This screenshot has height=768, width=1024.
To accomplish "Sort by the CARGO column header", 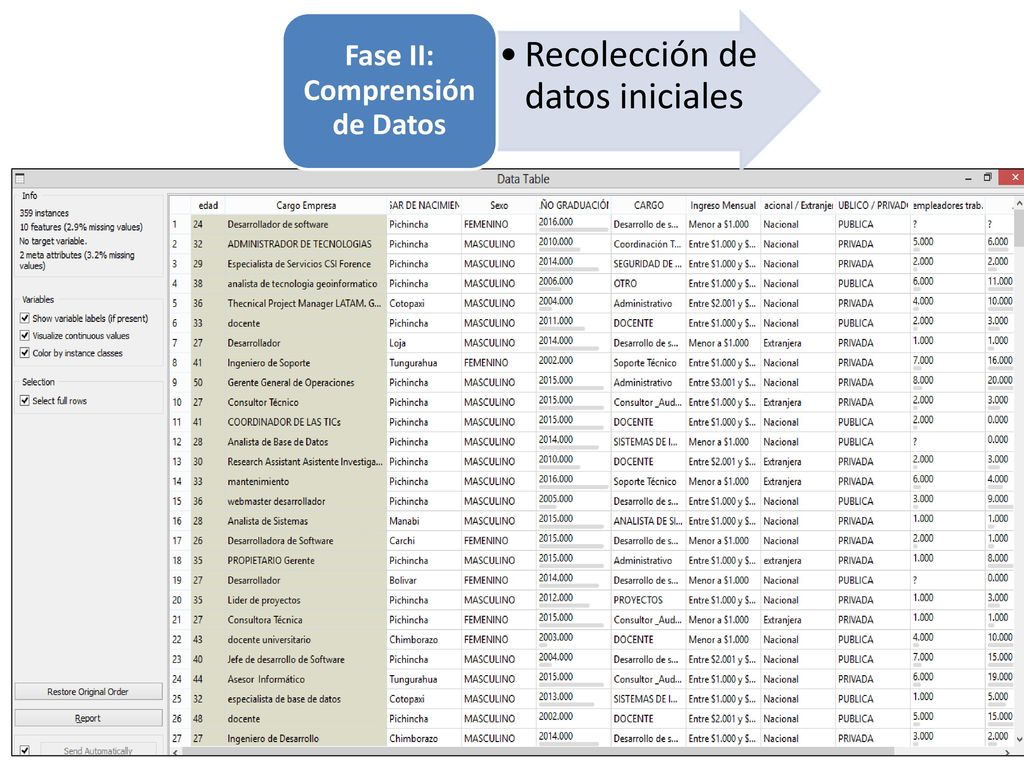I will tap(648, 205).
